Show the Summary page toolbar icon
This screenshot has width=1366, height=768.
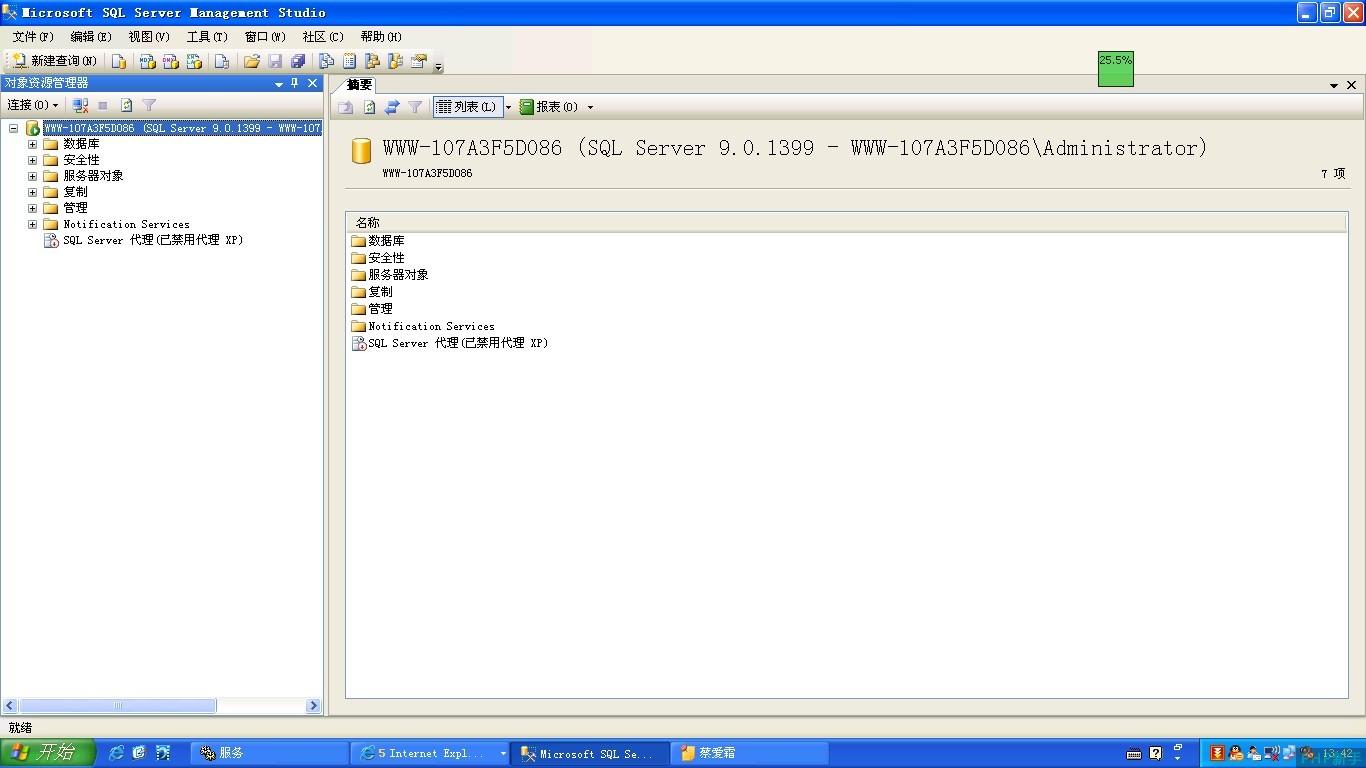point(349,61)
